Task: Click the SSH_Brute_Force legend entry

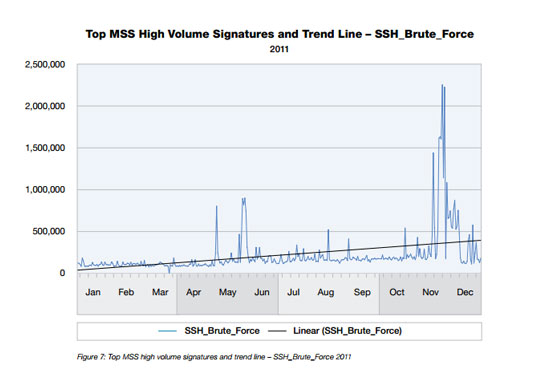Action: 209,331
